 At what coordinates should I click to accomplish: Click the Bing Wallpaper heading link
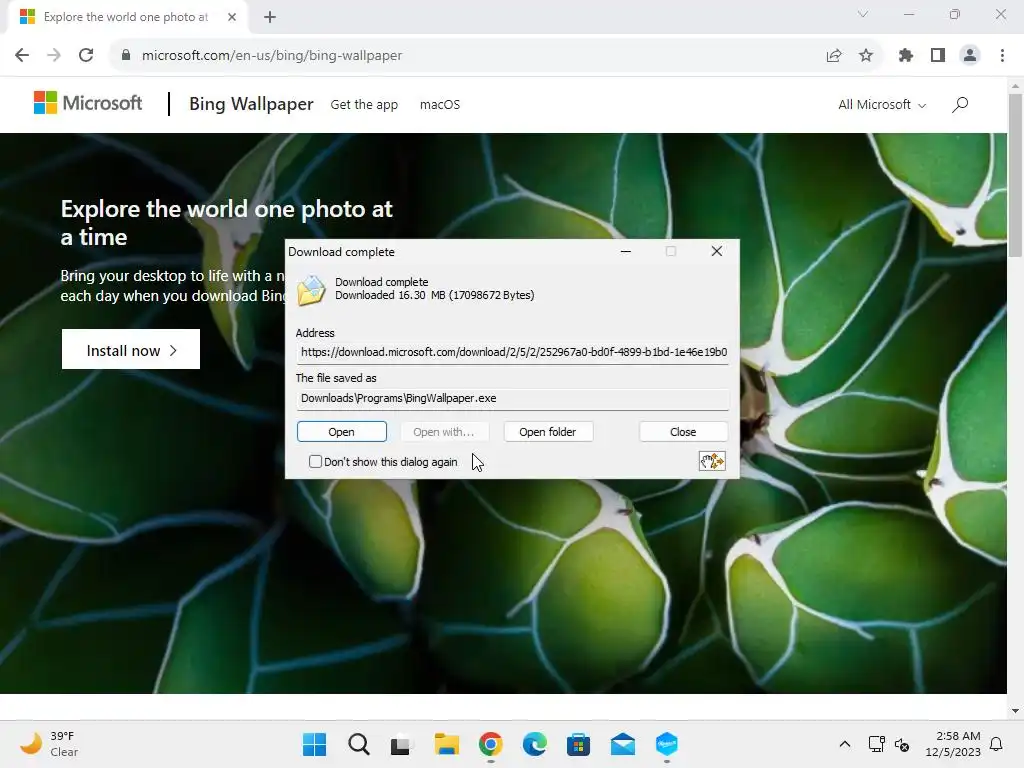point(251,104)
